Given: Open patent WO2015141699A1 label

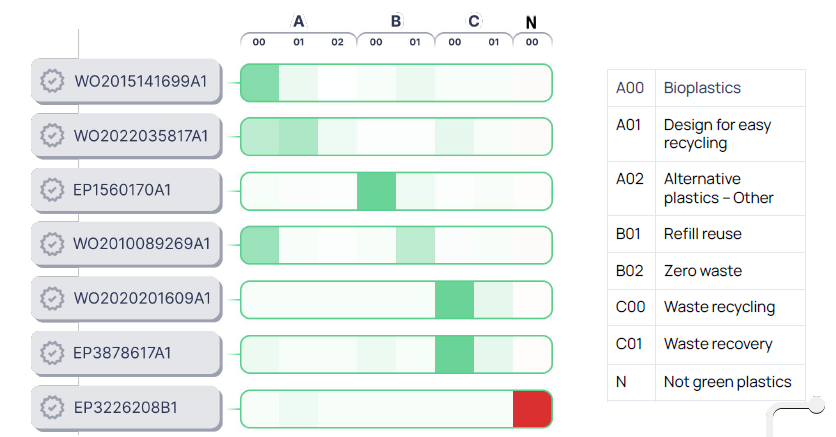Looking at the screenshot, I should (x=140, y=81).
